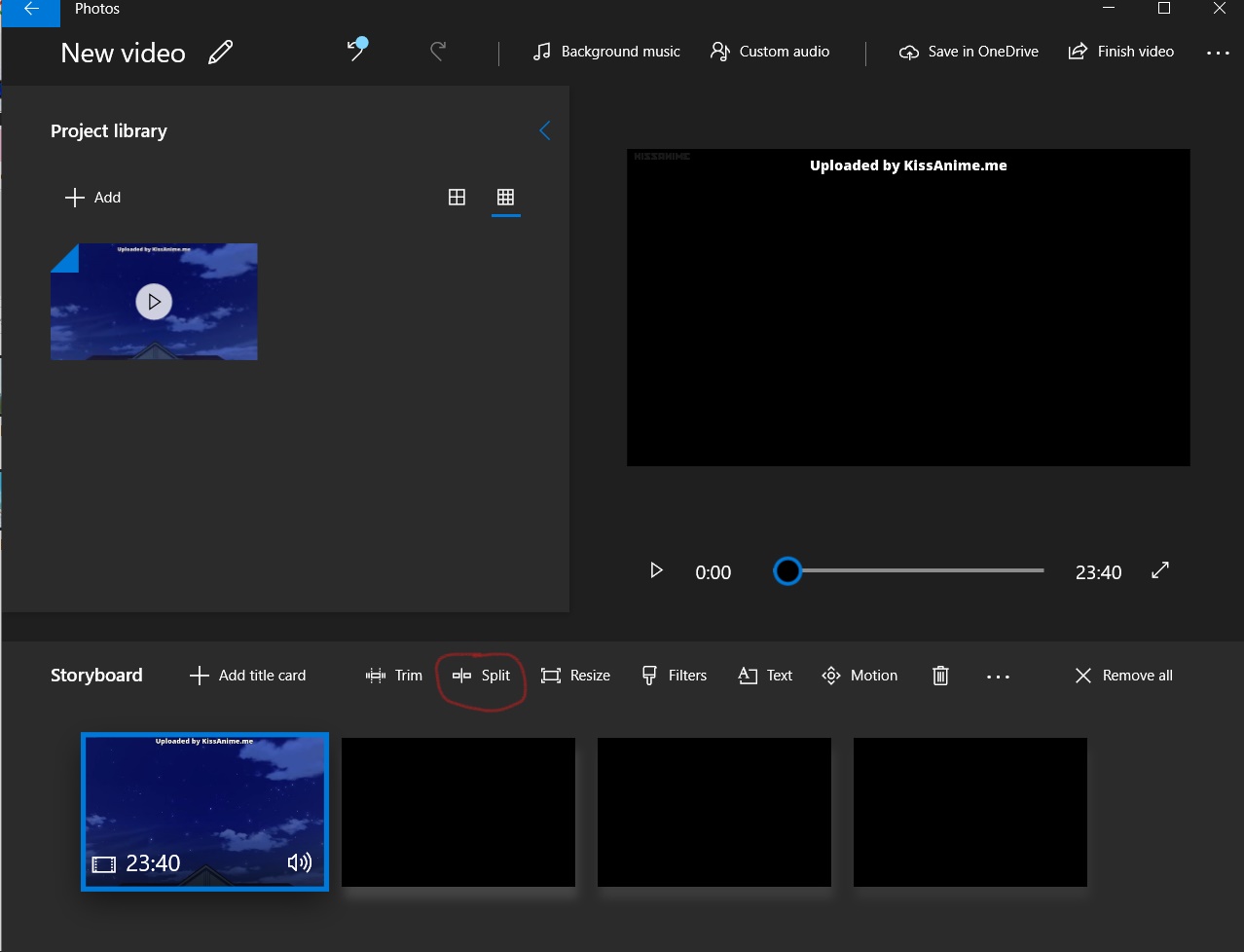This screenshot has width=1244, height=952.
Task: Select the Text tool
Action: click(765, 675)
